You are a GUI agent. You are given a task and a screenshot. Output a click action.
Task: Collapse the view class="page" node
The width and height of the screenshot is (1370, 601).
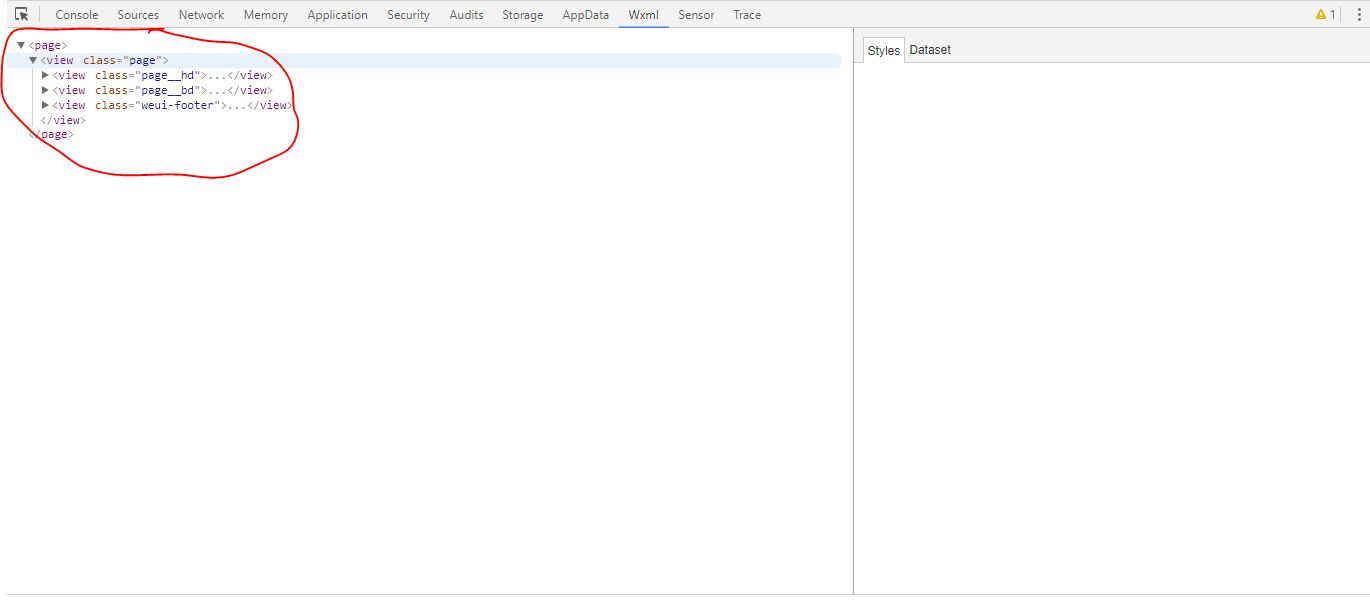(x=33, y=61)
